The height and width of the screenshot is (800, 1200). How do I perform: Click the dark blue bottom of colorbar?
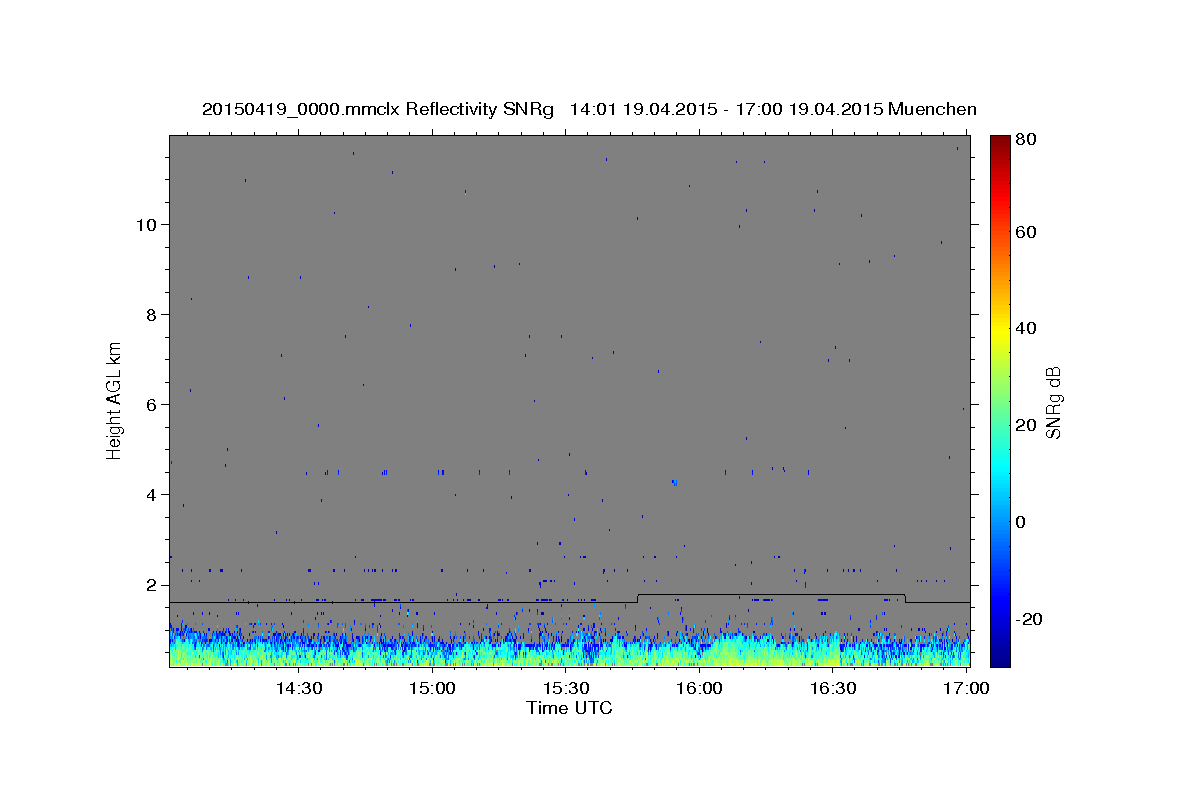point(1000,657)
